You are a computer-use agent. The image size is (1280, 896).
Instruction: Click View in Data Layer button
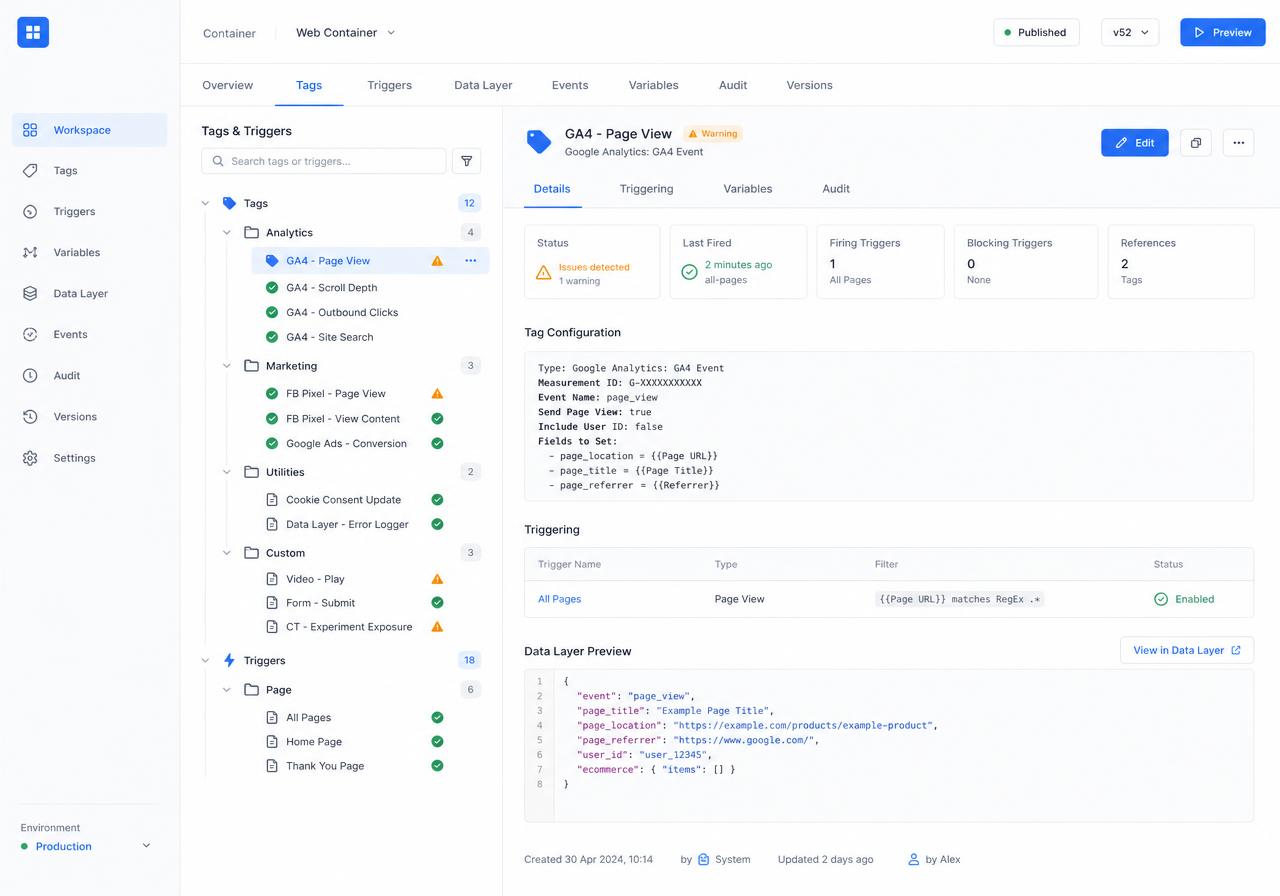tap(1187, 650)
